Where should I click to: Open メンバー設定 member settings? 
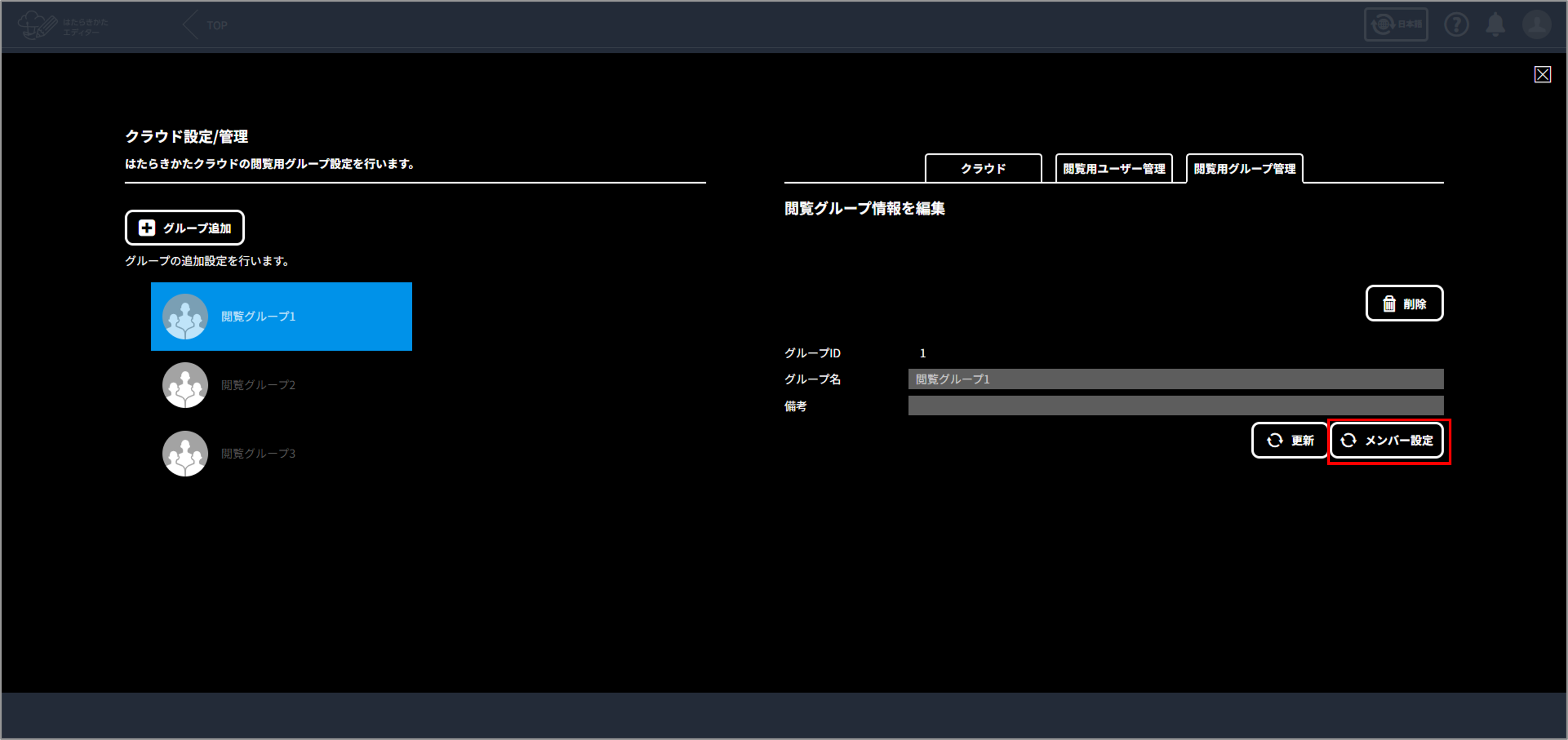1386,441
